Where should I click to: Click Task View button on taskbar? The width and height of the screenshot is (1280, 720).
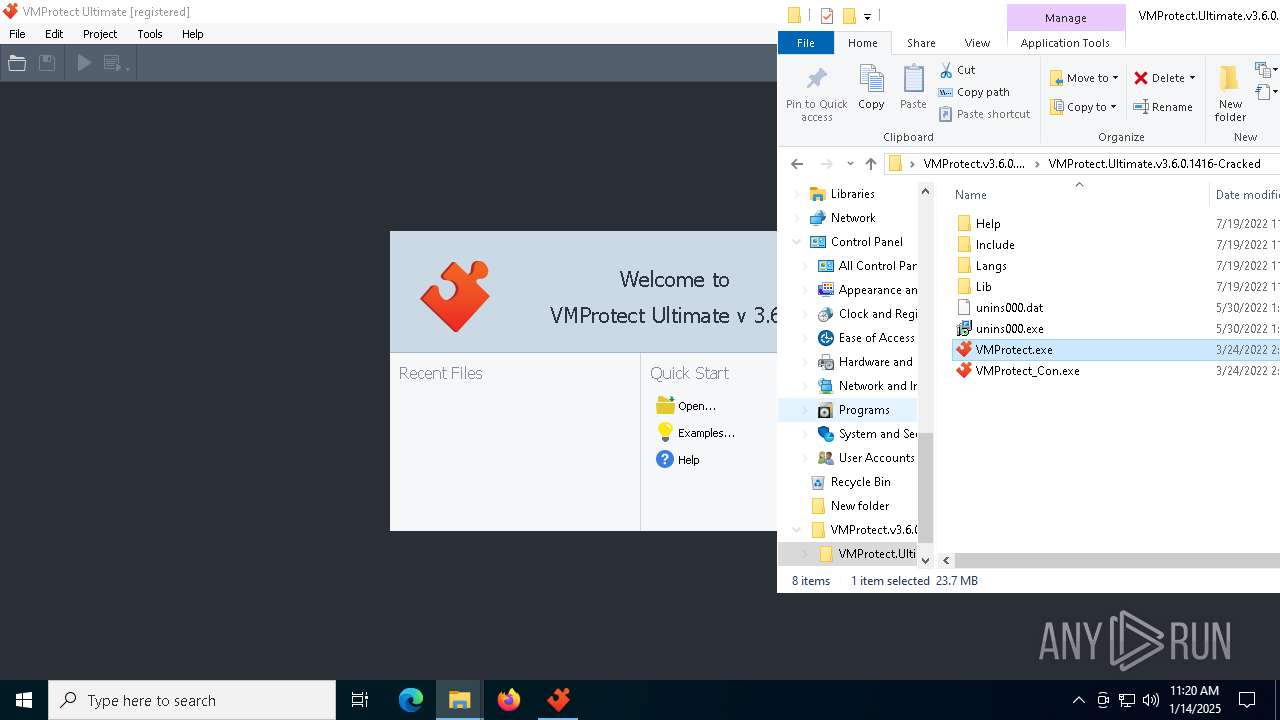coord(360,700)
